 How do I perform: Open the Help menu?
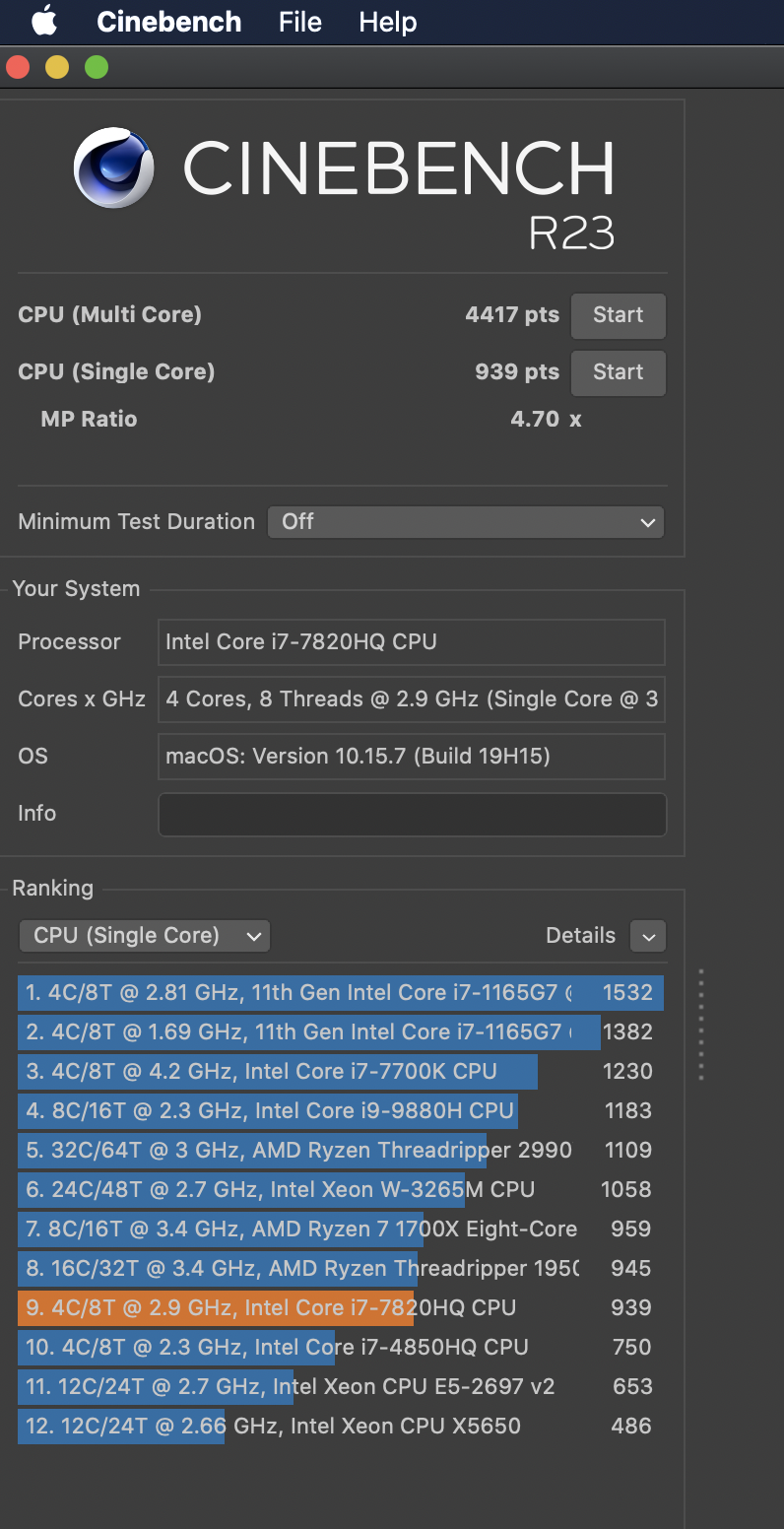click(x=387, y=22)
